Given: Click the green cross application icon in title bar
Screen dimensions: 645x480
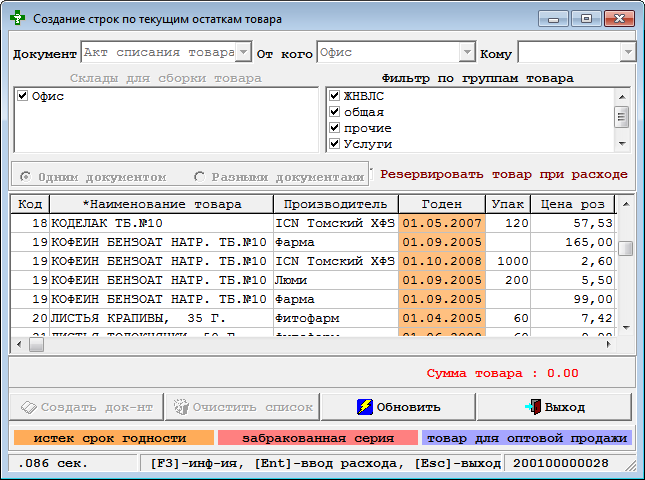Looking at the screenshot, I should 18,18.
